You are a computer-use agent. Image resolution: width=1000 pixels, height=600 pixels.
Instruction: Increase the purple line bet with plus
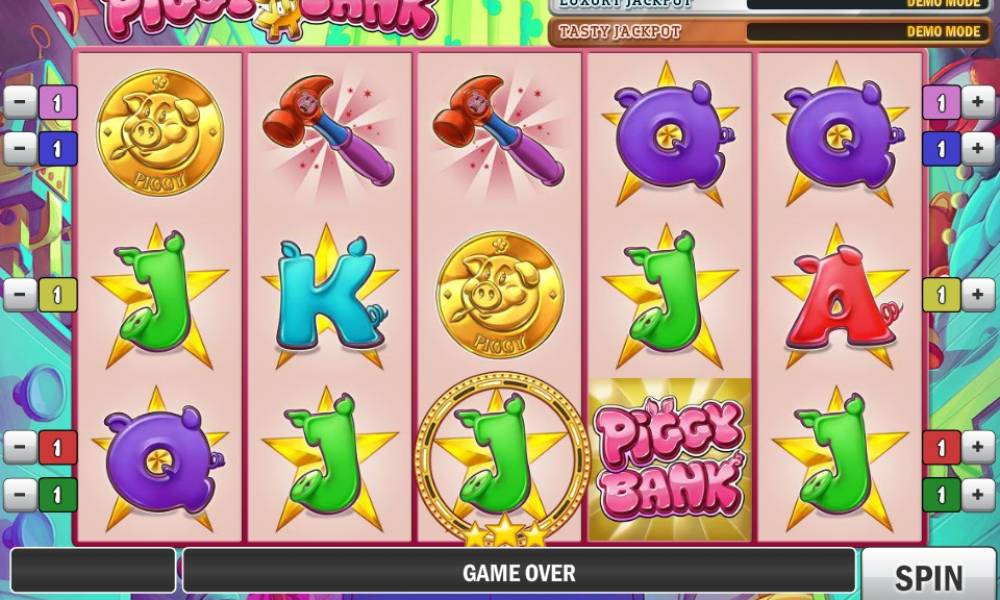click(978, 103)
